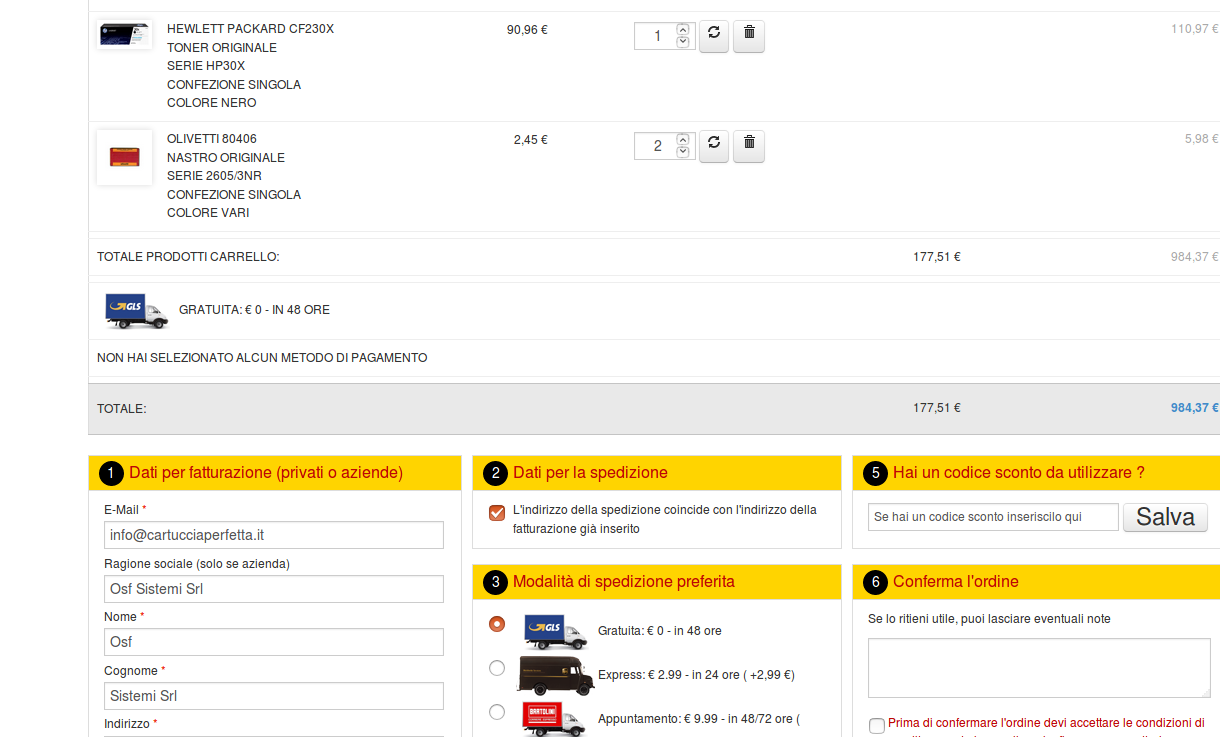Click the 2,45 € unit price

pos(530,139)
